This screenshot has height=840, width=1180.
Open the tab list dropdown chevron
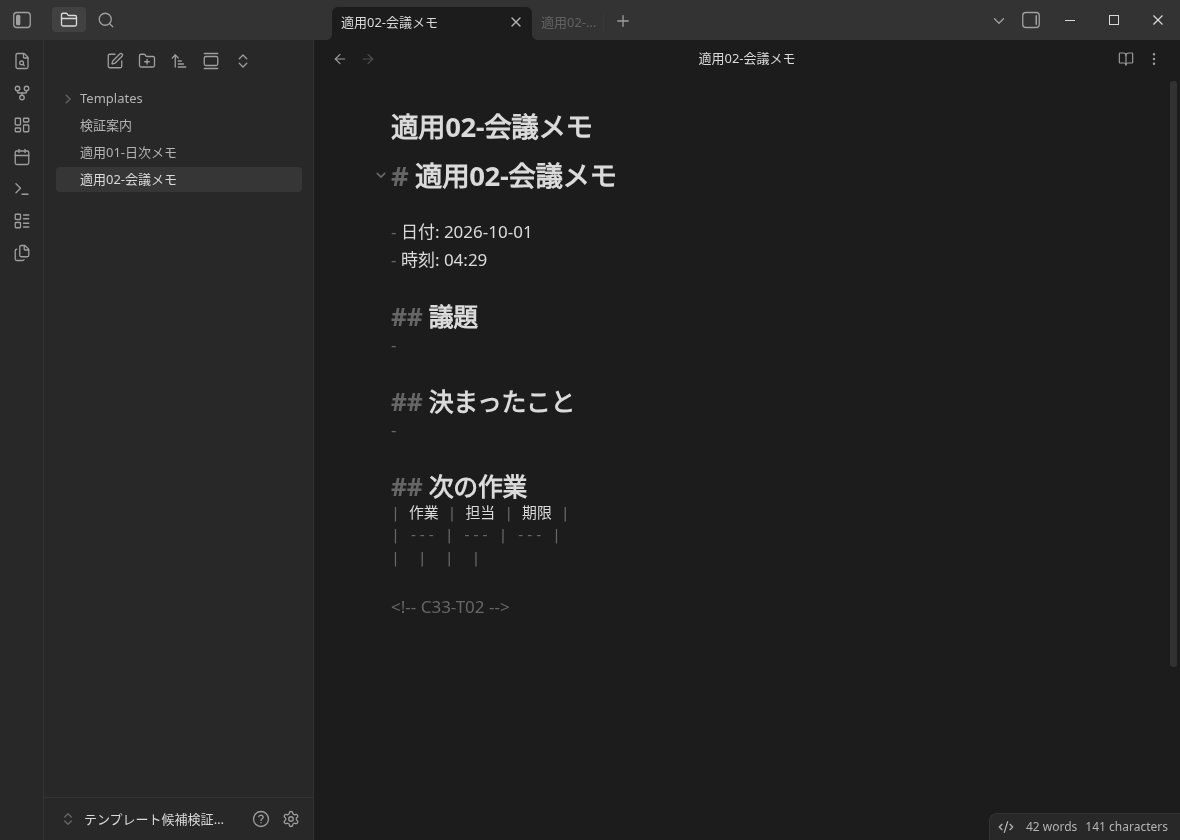coord(999,21)
